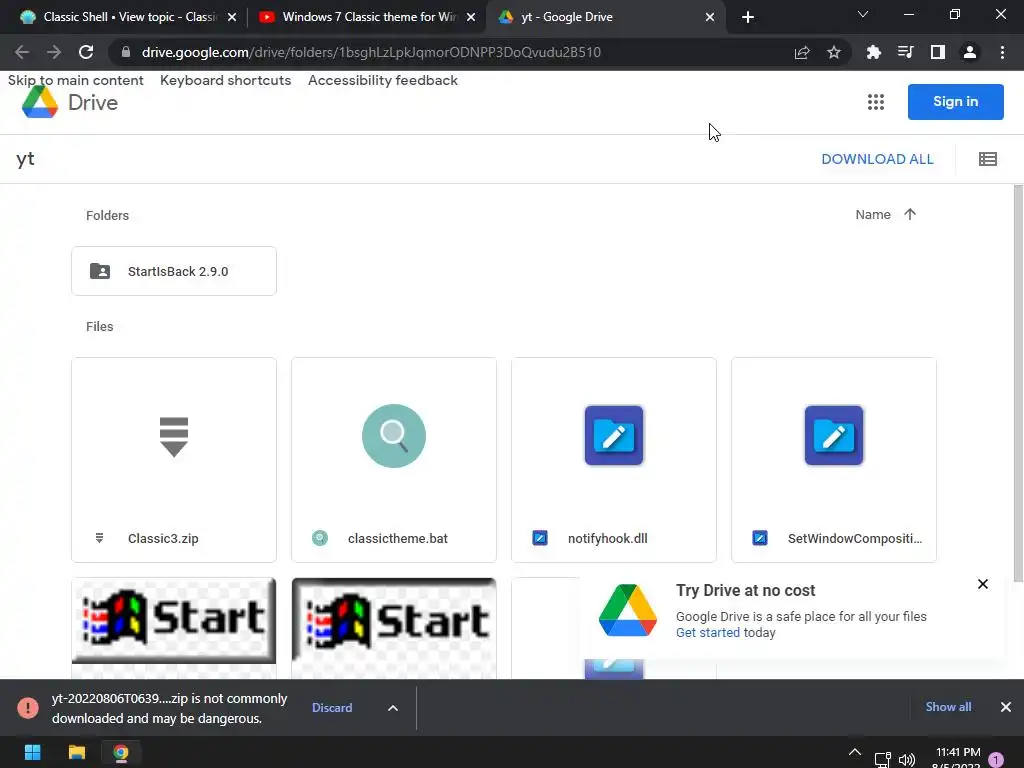Click the Name sort label

click(872, 214)
